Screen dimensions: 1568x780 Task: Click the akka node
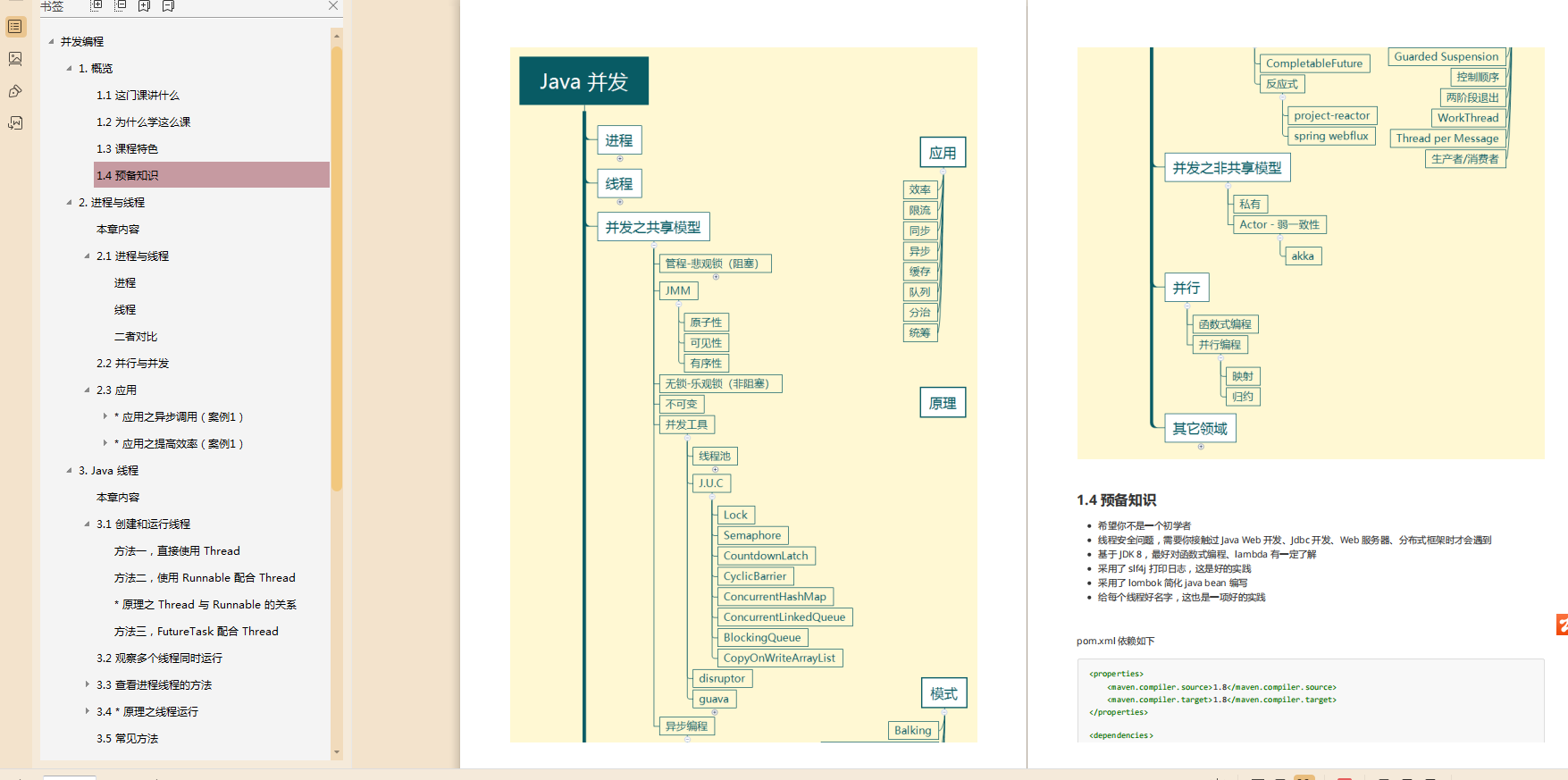[x=1303, y=256]
